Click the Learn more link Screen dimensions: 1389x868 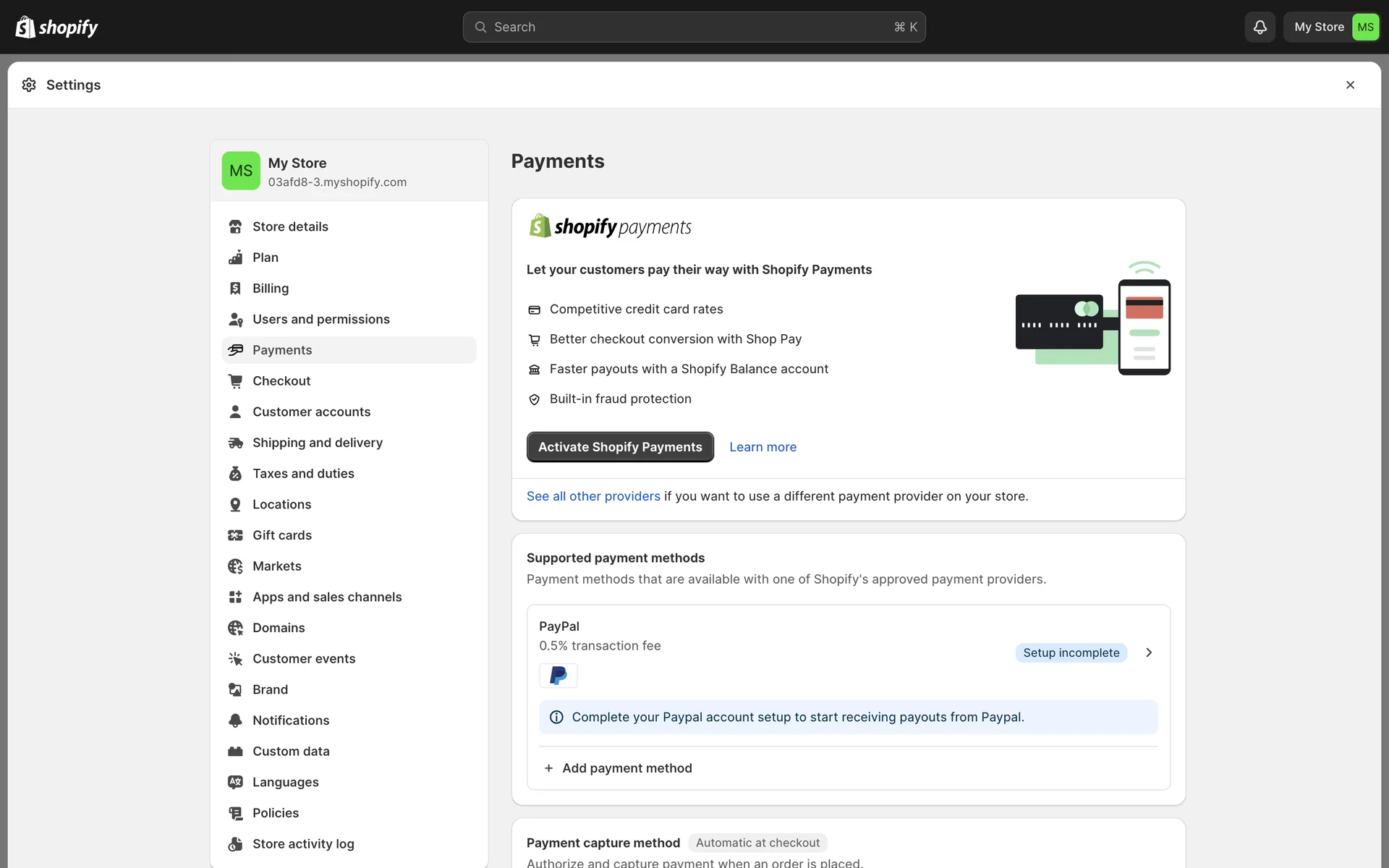[x=763, y=447]
